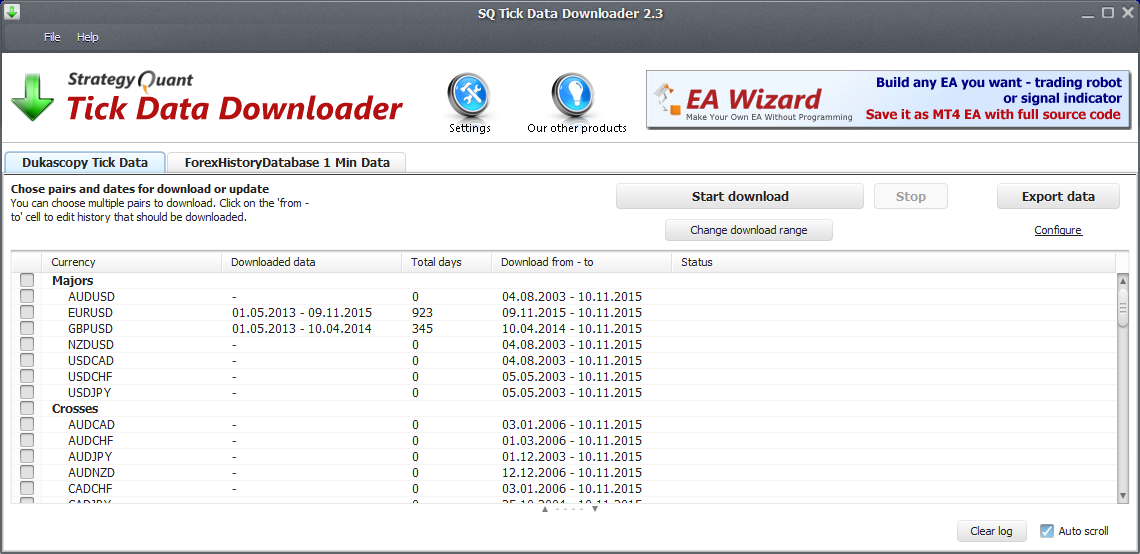
Task: Select the USDCAD currency row
Action: 91,361
